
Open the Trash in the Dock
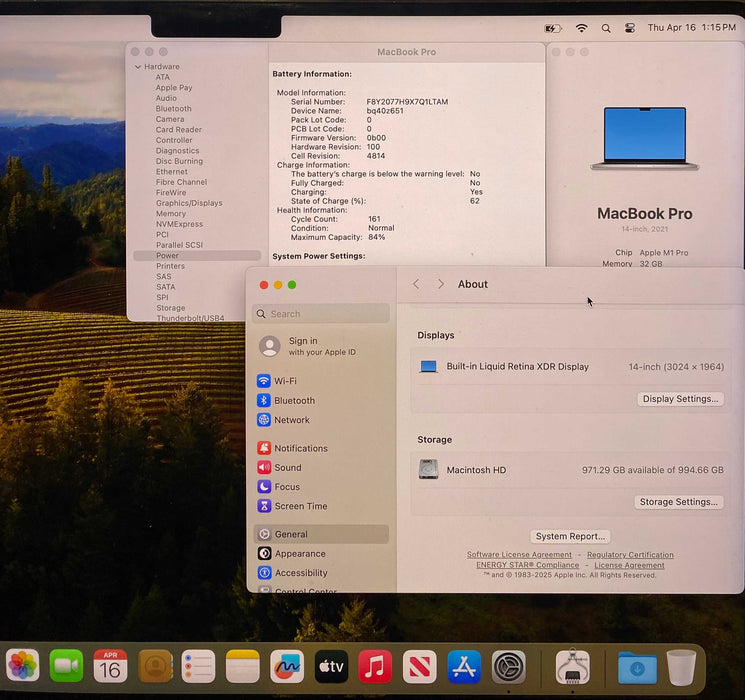[681, 667]
